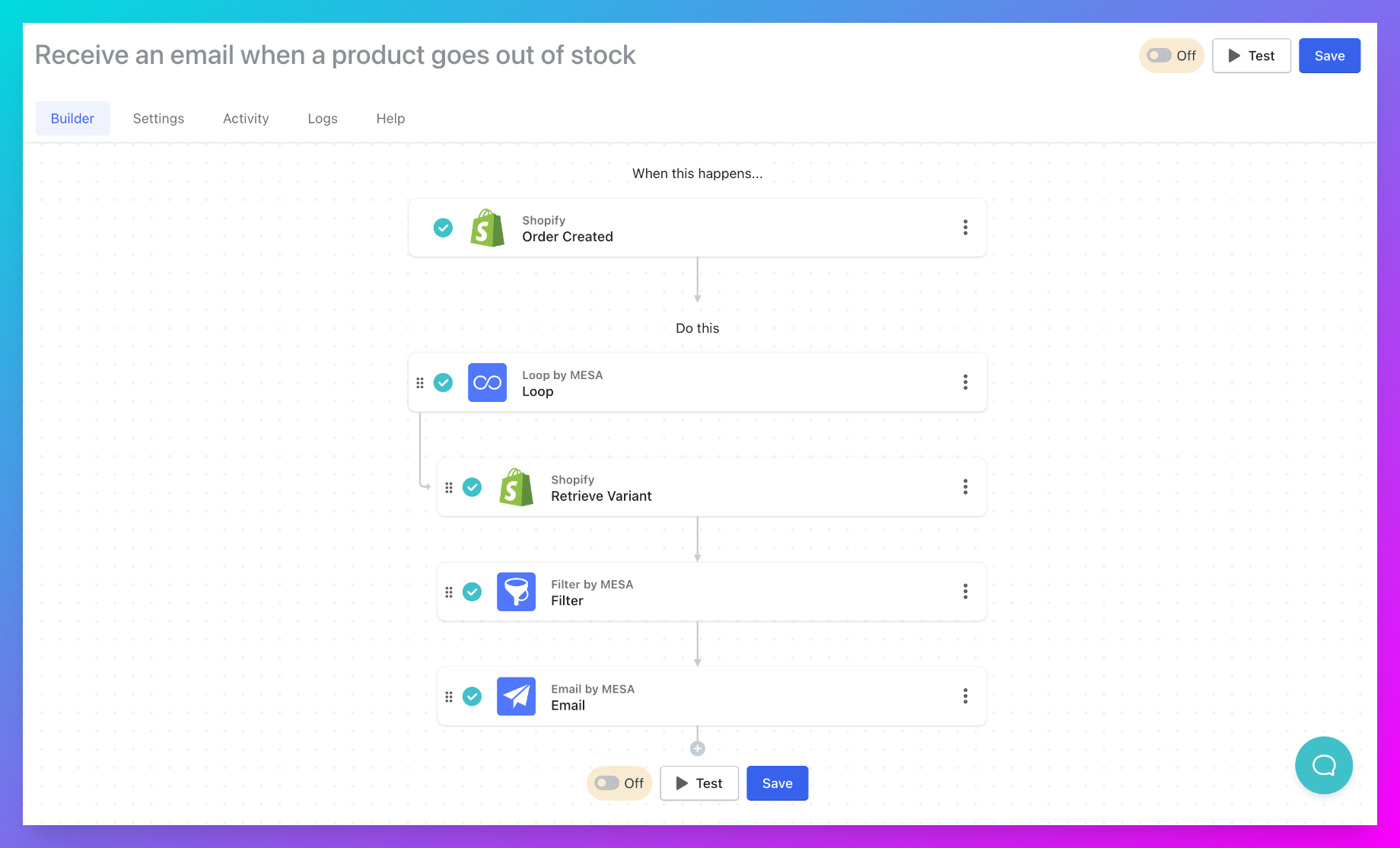Click the Shopify icon on Order Created step
1400x848 pixels.
click(x=487, y=228)
